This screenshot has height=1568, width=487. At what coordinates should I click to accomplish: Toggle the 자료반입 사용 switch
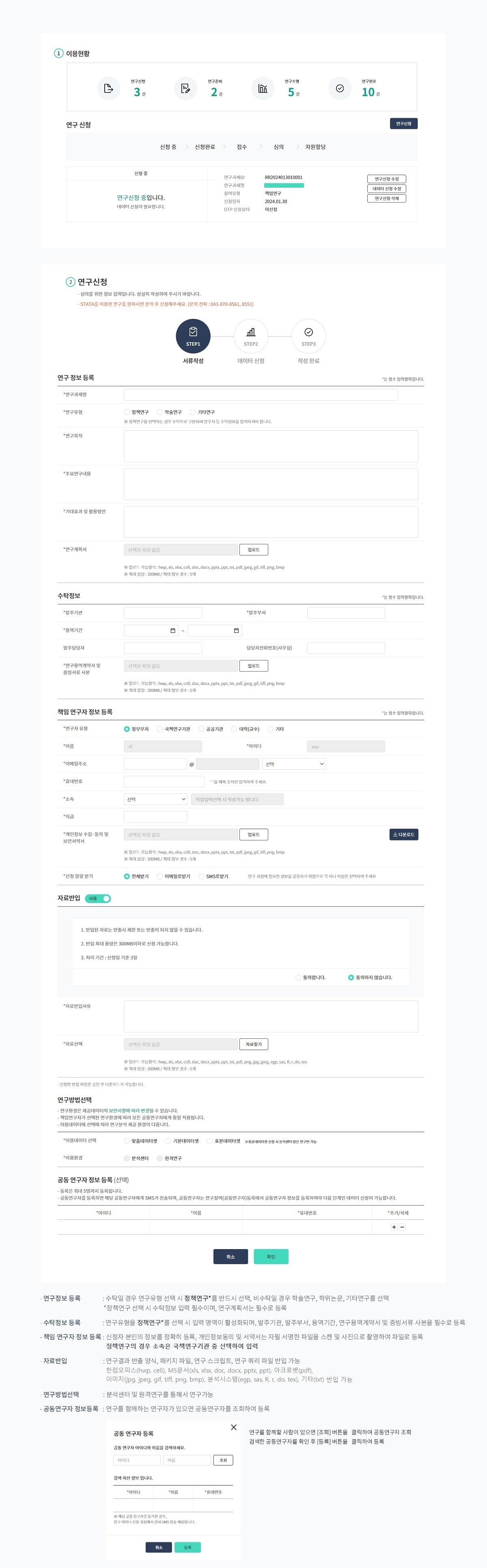[x=98, y=899]
